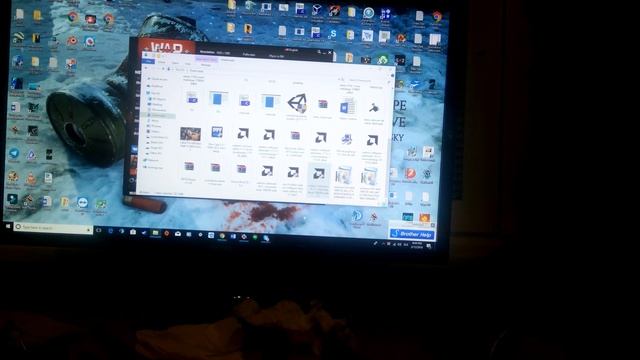This screenshot has height=360, width=640.
Task: Click the Explorer search field
Action: pyautogui.click(x=363, y=80)
